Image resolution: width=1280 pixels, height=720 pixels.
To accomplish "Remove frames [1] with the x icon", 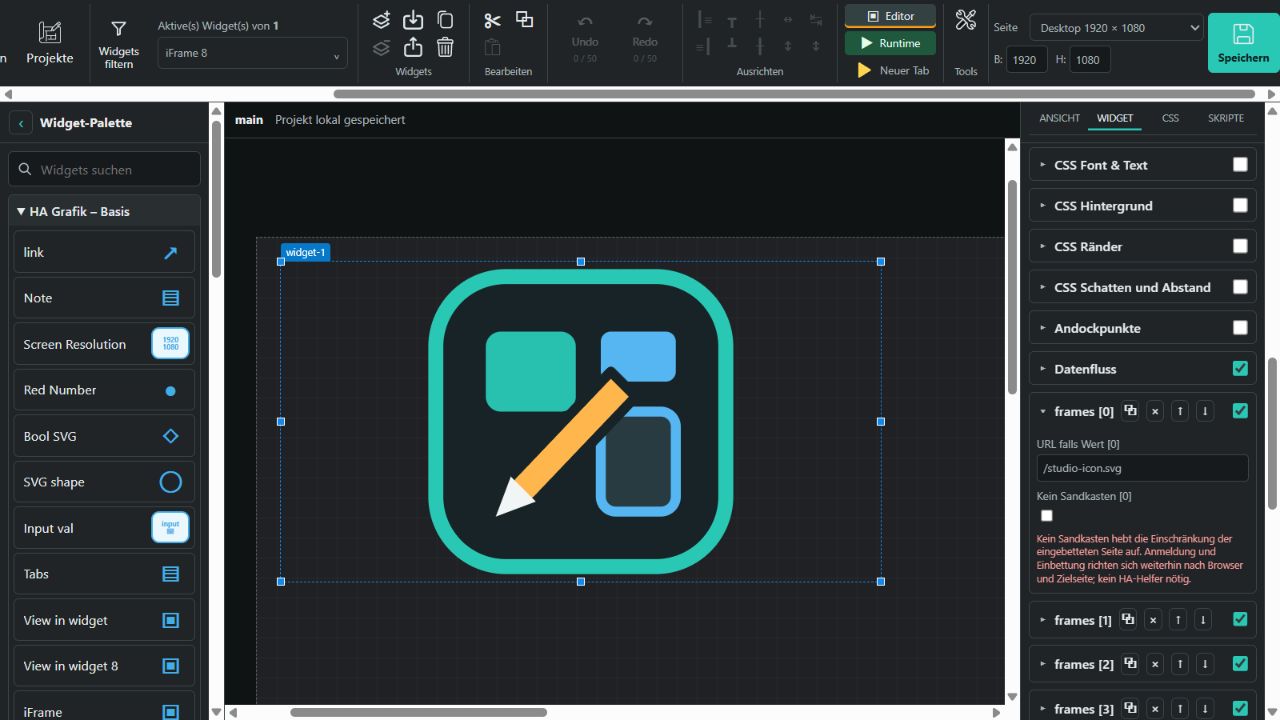I will click(x=1153, y=620).
